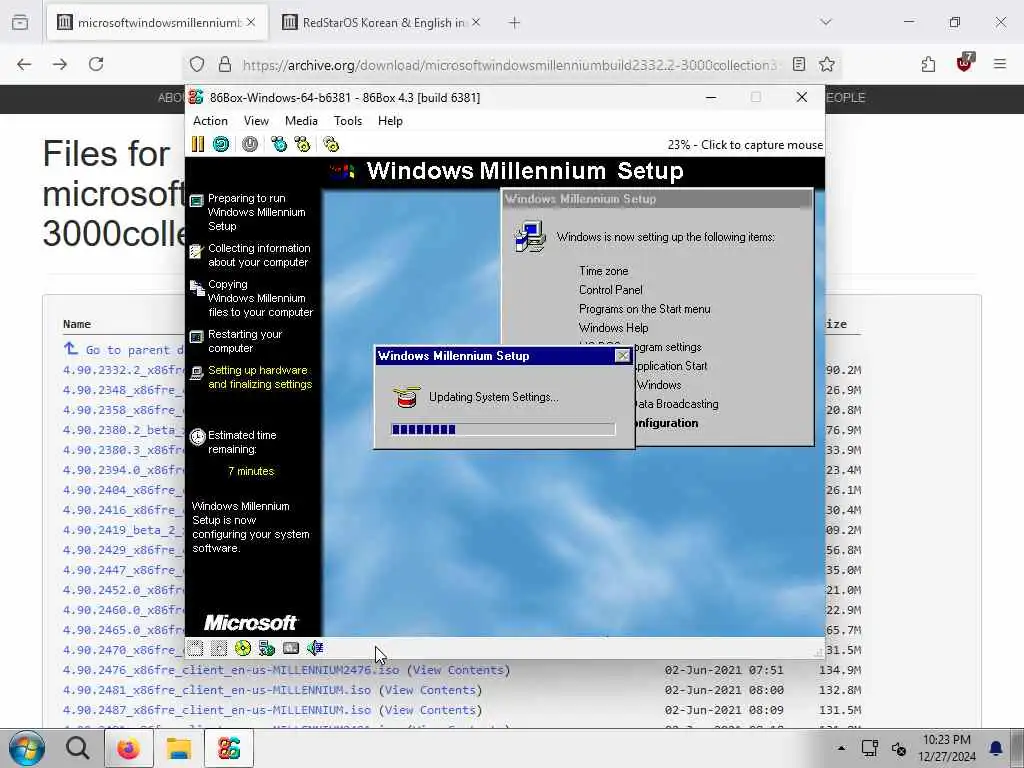Viewport: 1024px width, 768px height.
Task: Close the RedStarOS tab
Action: point(476,22)
